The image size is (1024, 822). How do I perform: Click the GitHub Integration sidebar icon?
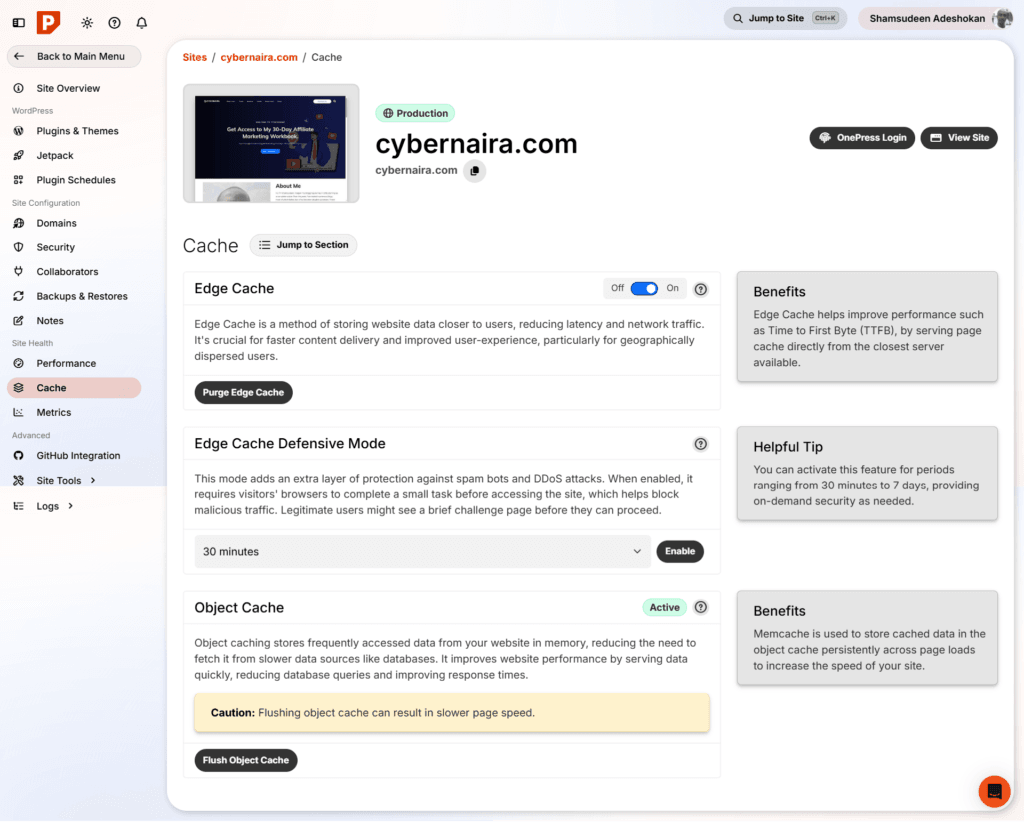[x=20, y=455]
